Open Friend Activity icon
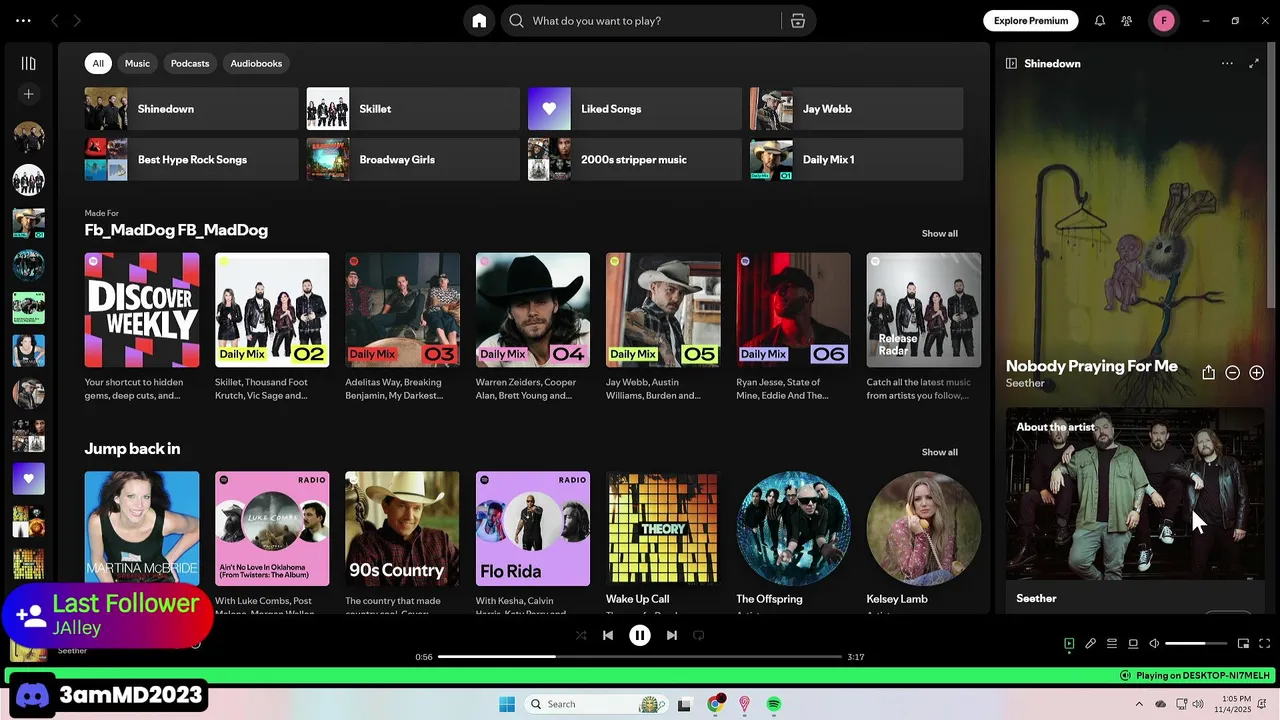 pyautogui.click(x=1127, y=21)
